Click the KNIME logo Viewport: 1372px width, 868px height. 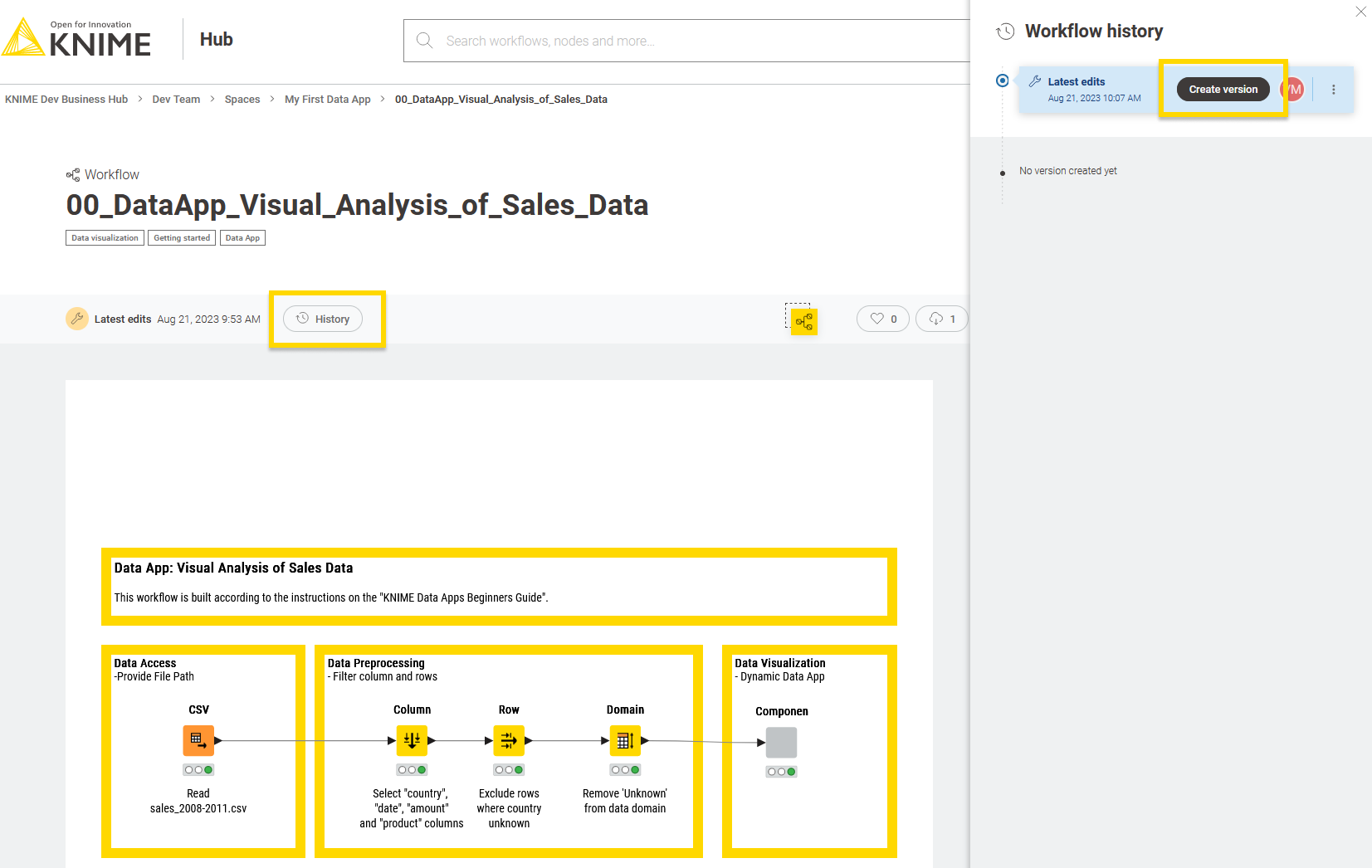76,38
